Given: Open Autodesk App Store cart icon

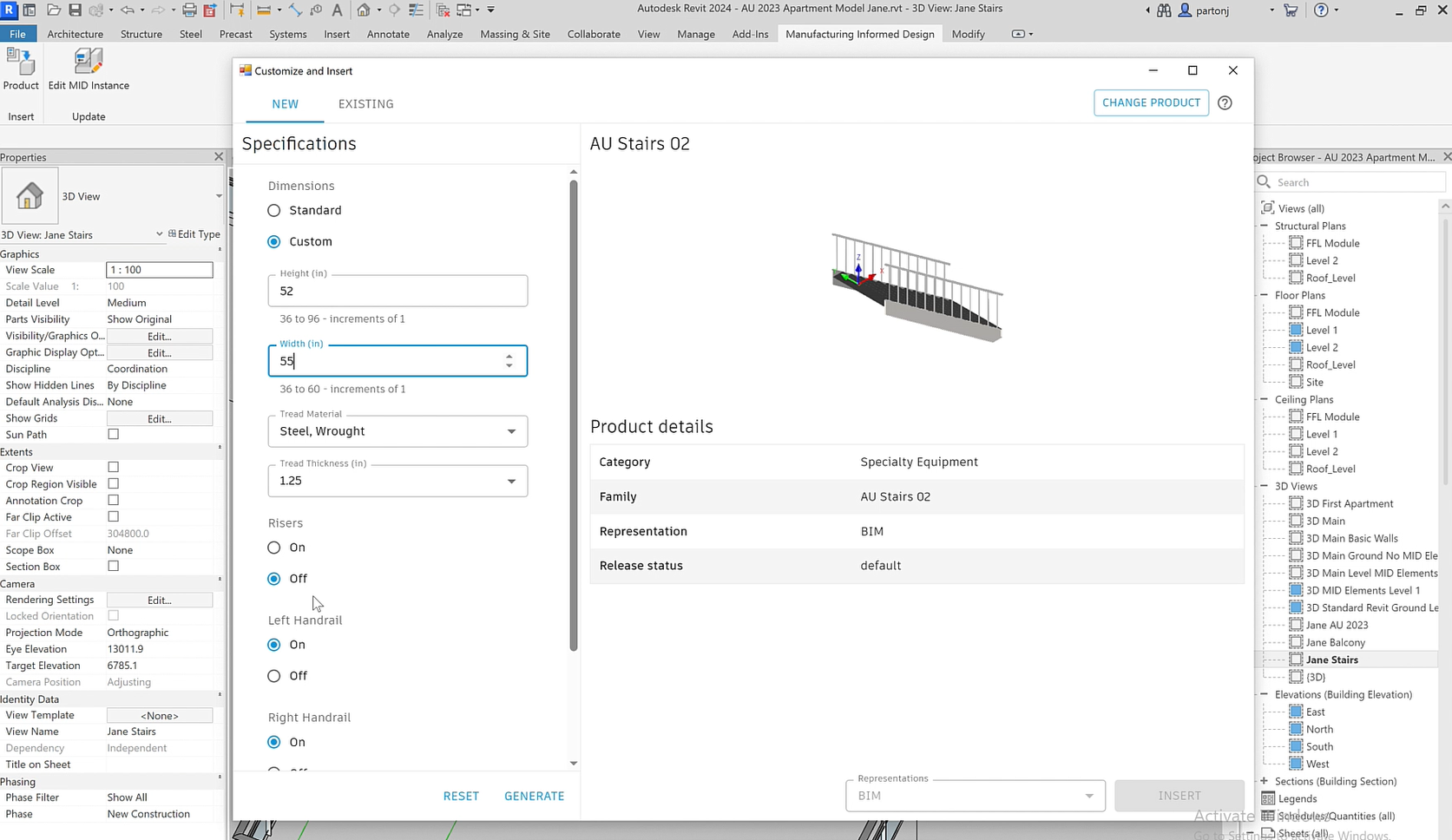Looking at the screenshot, I should point(1291,10).
